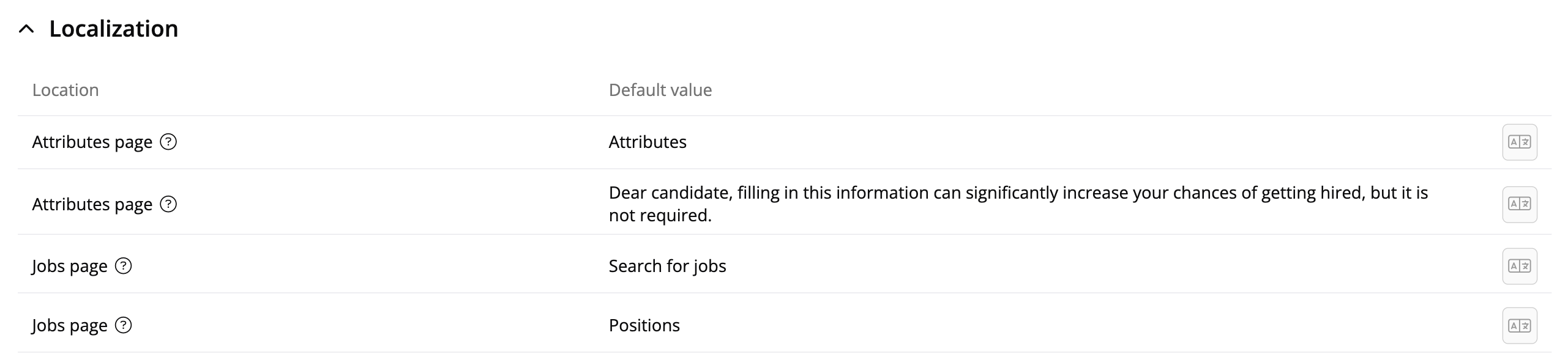Show help icon in the 'Search for jobs' row

(124, 266)
